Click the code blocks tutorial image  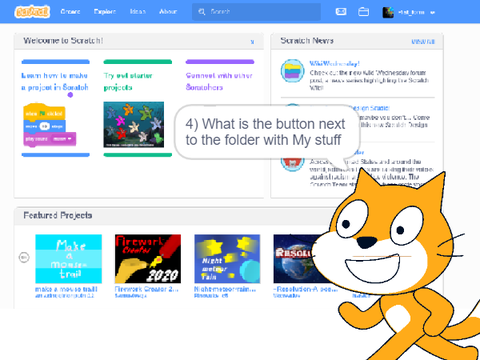point(50,126)
